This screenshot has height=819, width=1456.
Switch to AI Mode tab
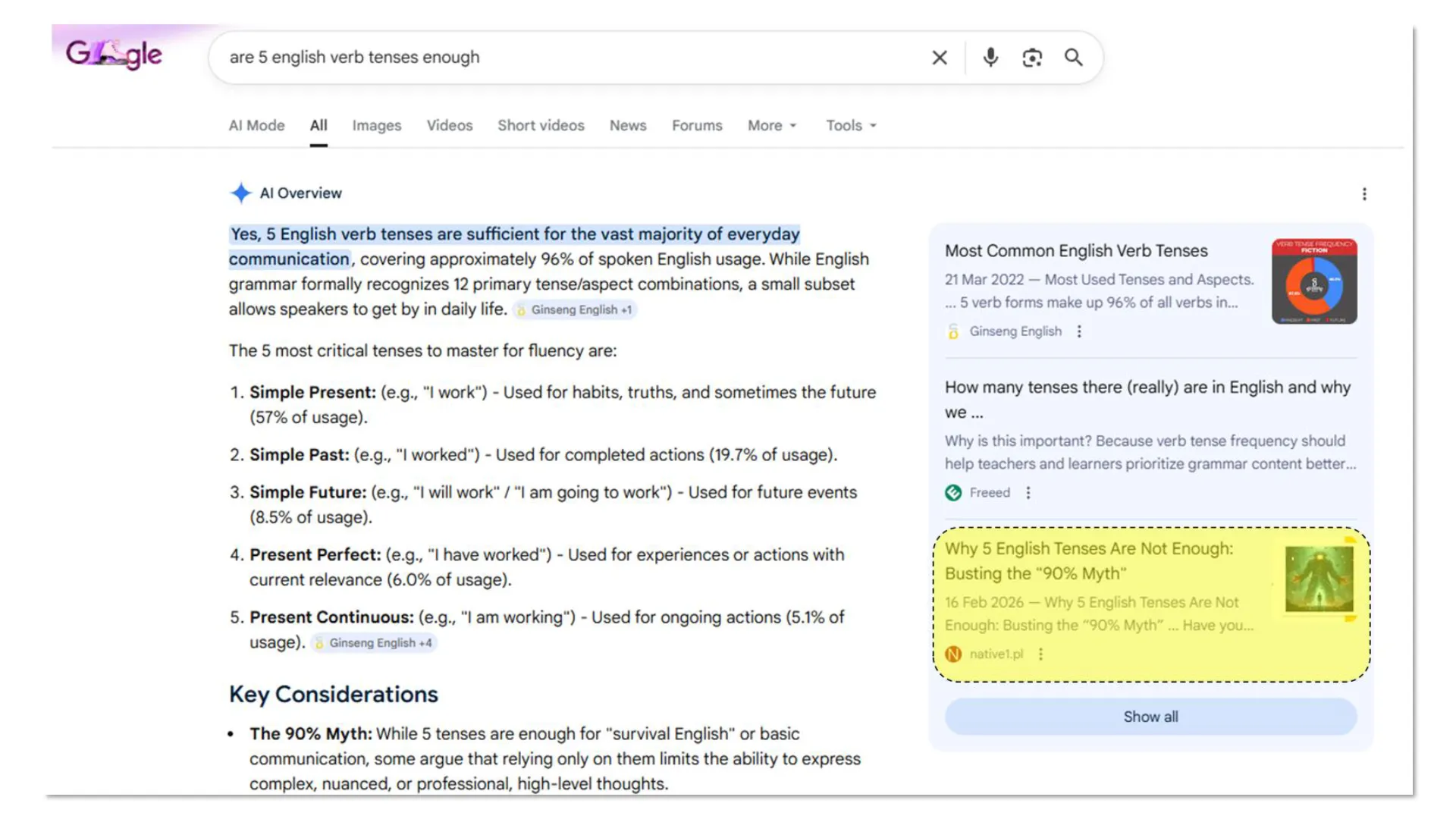[256, 126]
